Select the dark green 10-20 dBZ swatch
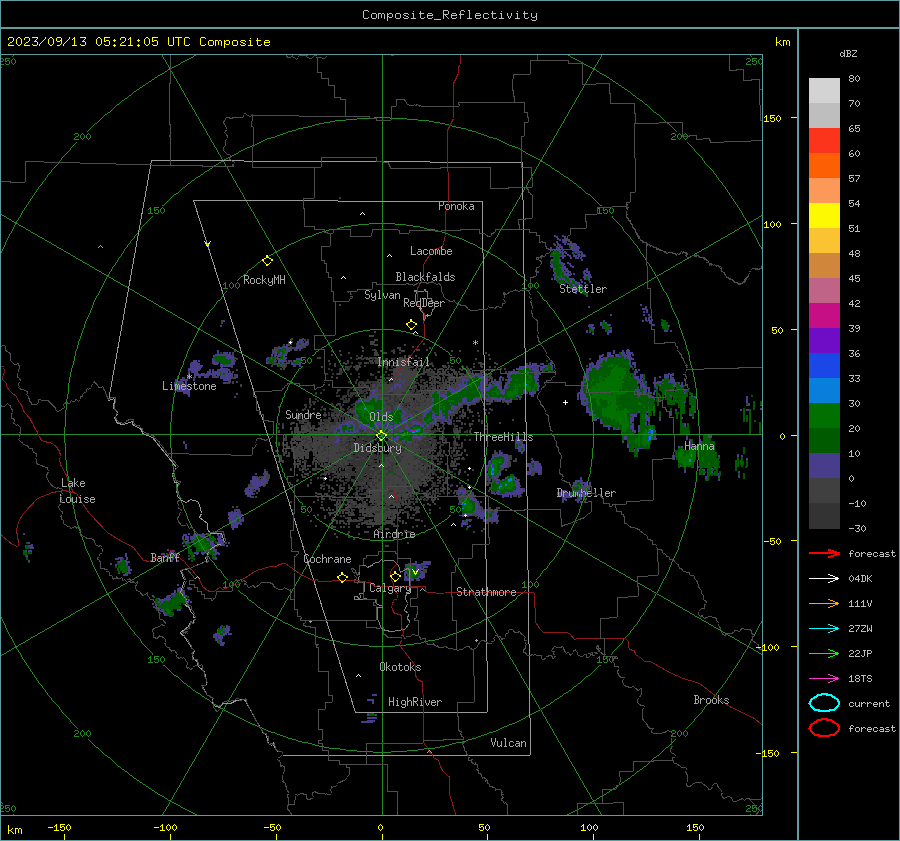Screen dimensions: 900x841 [x=824, y=440]
